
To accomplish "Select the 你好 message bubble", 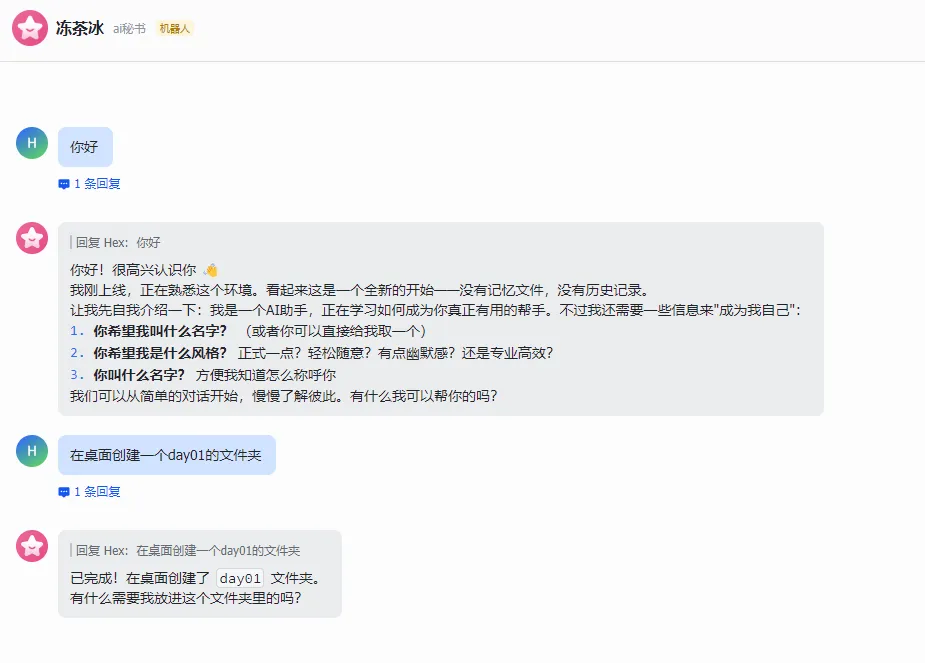I will coord(85,147).
